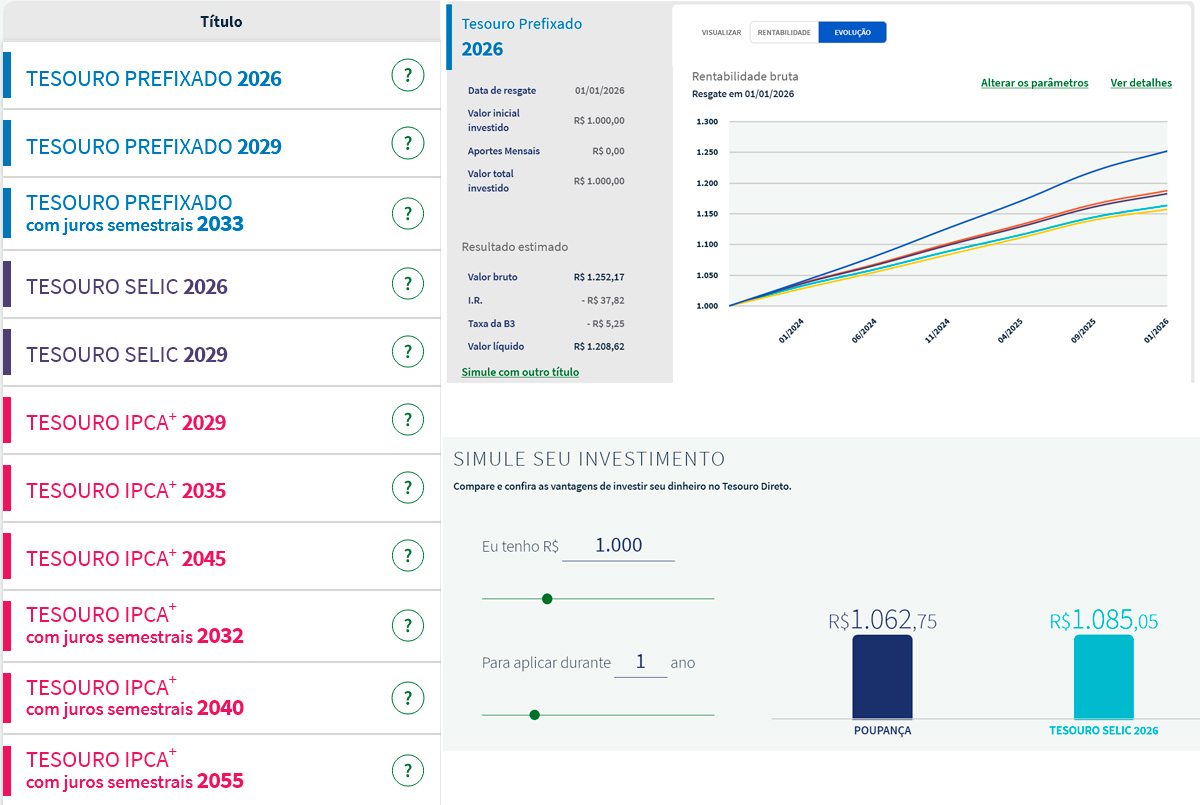Open the Ver detalhes link
Image resolution: width=1200 pixels, height=805 pixels.
coord(1141,83)
